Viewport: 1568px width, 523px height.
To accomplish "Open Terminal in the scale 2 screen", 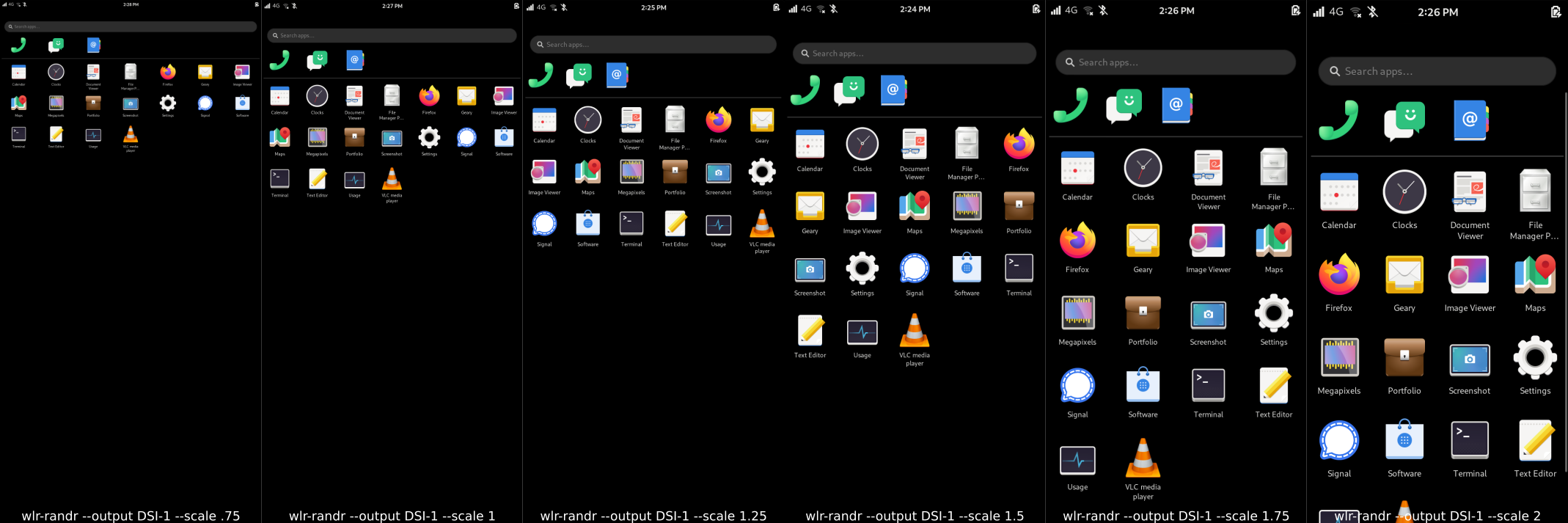I will tap(1470, 440).
